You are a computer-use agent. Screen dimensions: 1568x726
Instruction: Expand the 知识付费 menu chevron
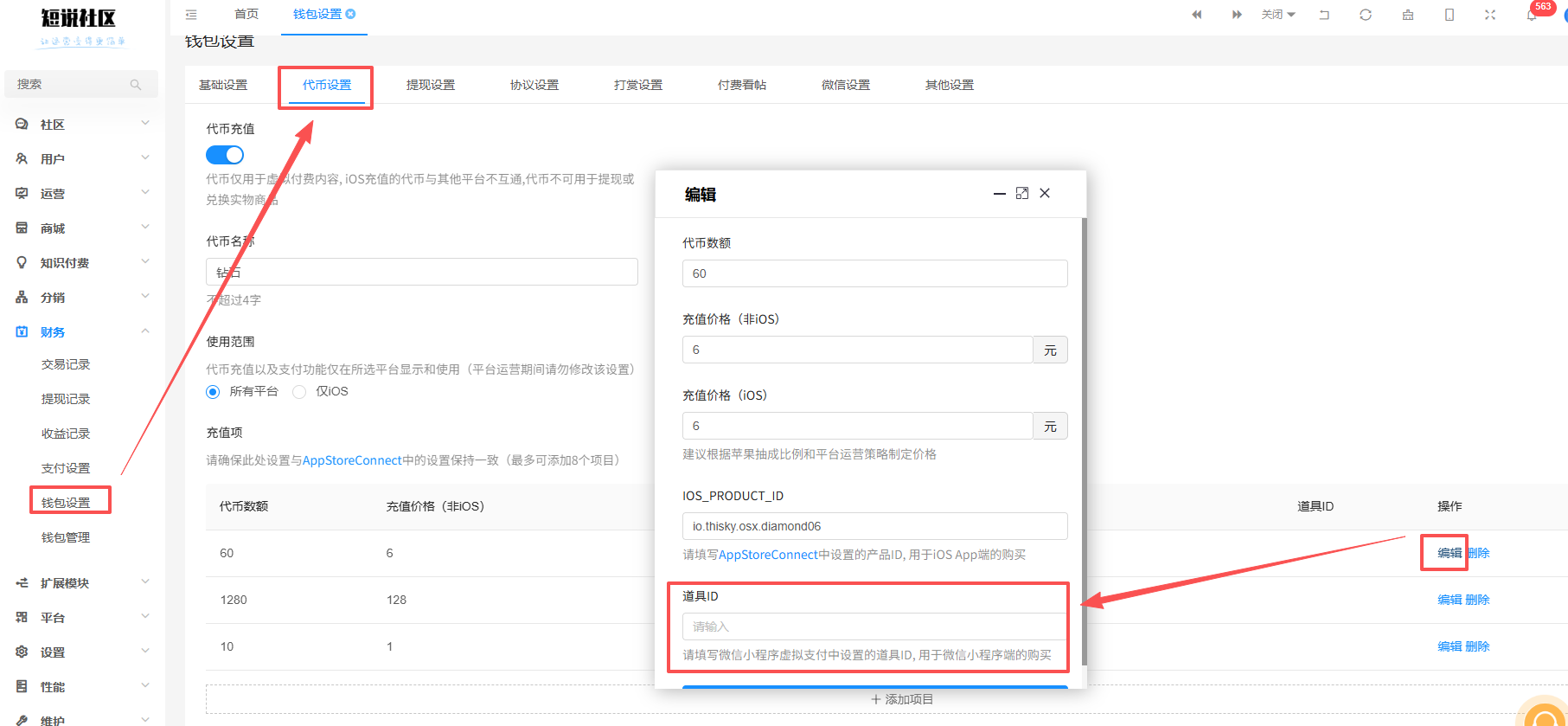coord(145,262)
